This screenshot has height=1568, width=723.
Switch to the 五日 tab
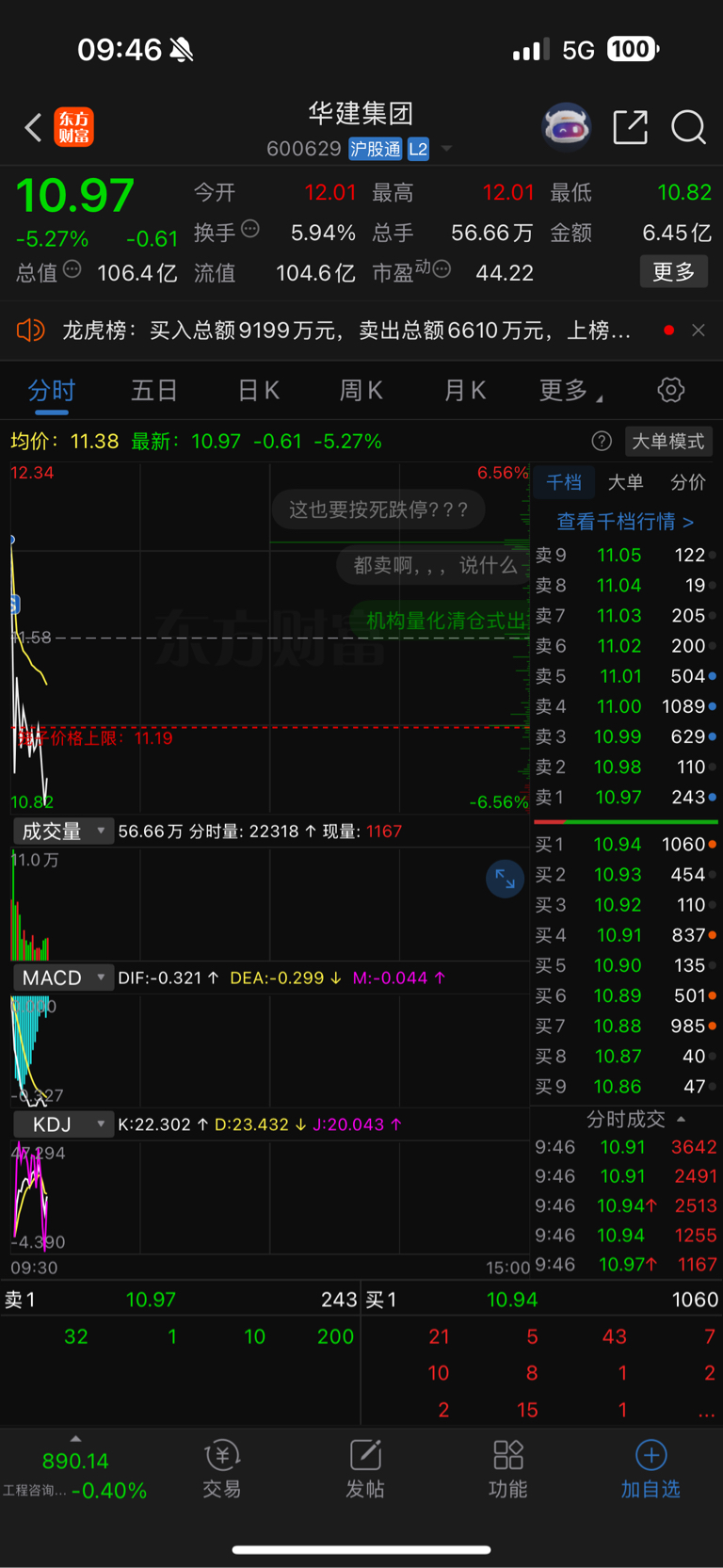tap(154, 390)
